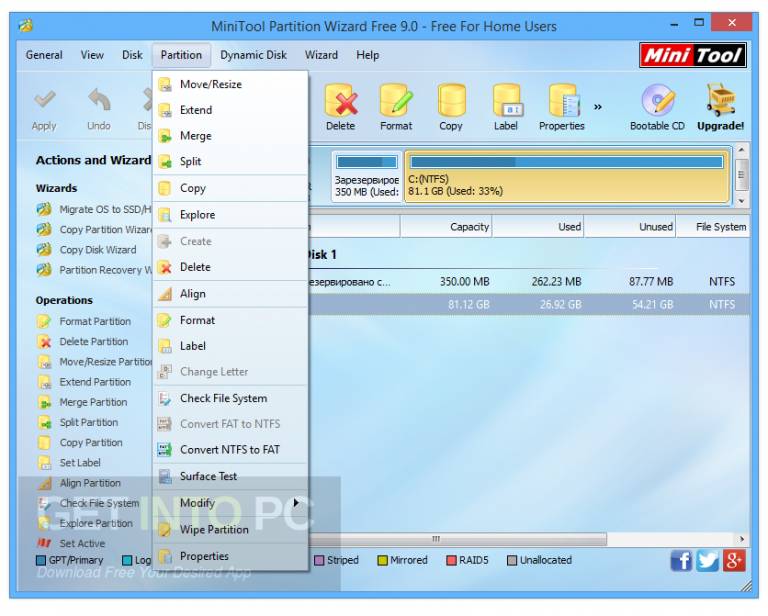Viewport: 768px width, 616px height.
Task: Expand the toolbar overflow chevron
Action: point(598,107)
